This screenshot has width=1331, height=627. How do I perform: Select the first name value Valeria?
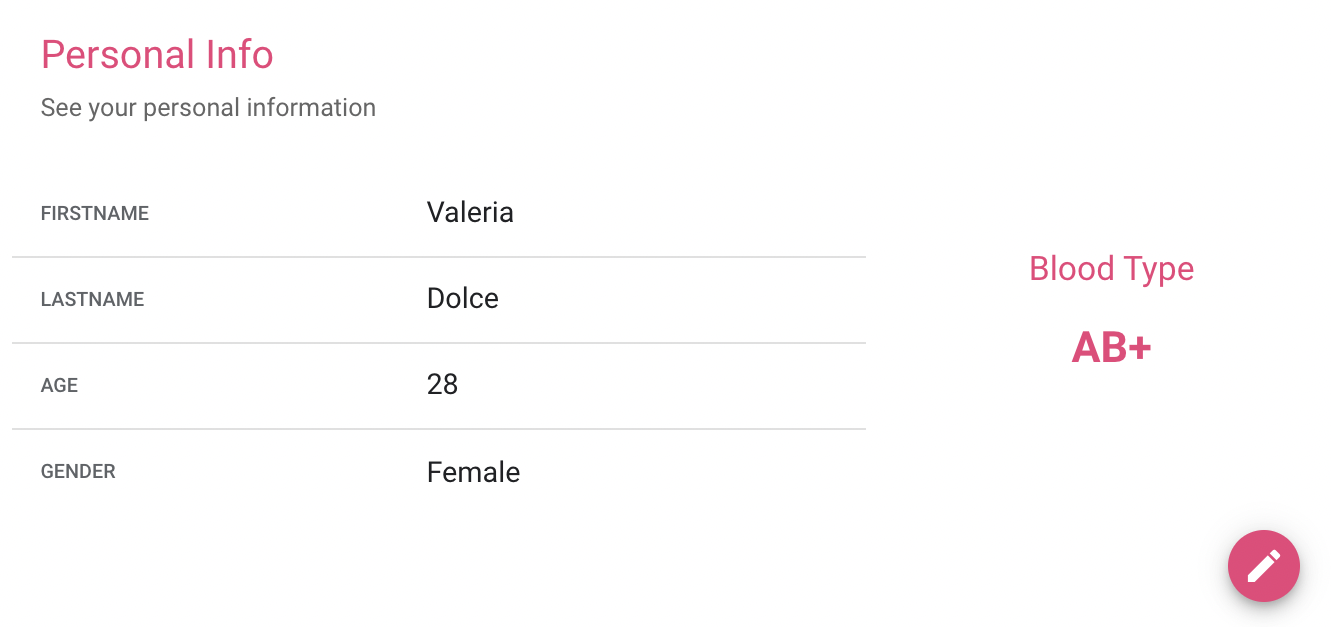coord(470,213)
